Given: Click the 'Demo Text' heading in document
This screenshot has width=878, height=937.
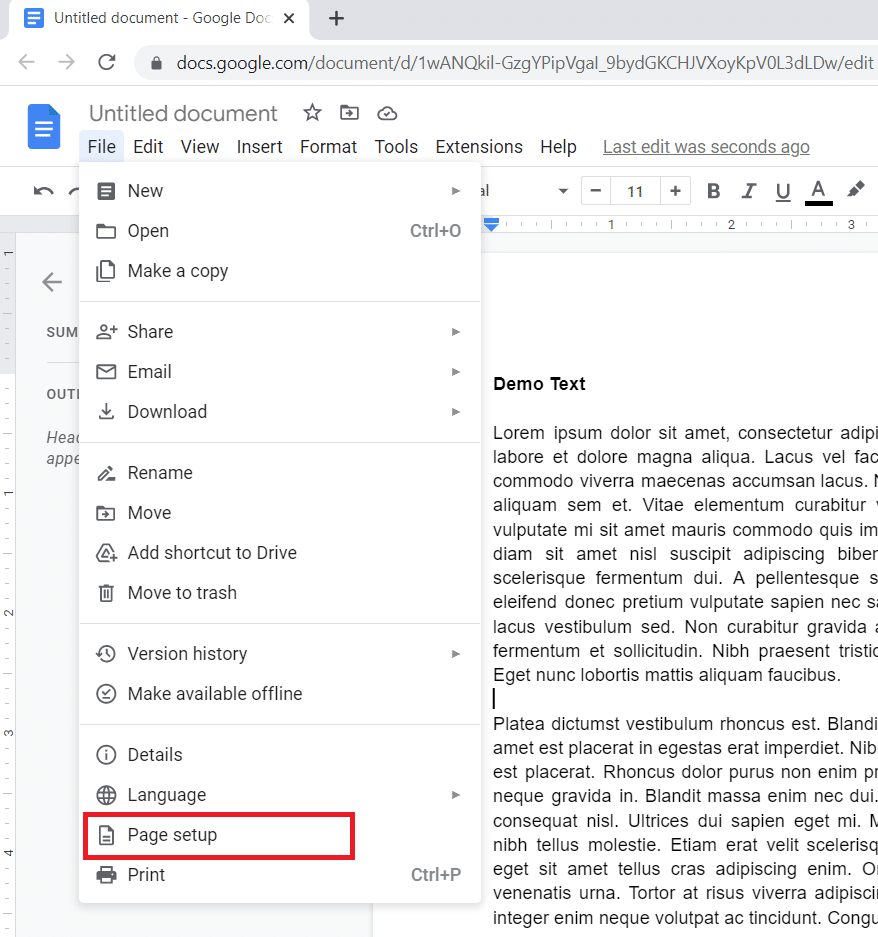Looking at the screenshot, I should [x=539, y=384].
